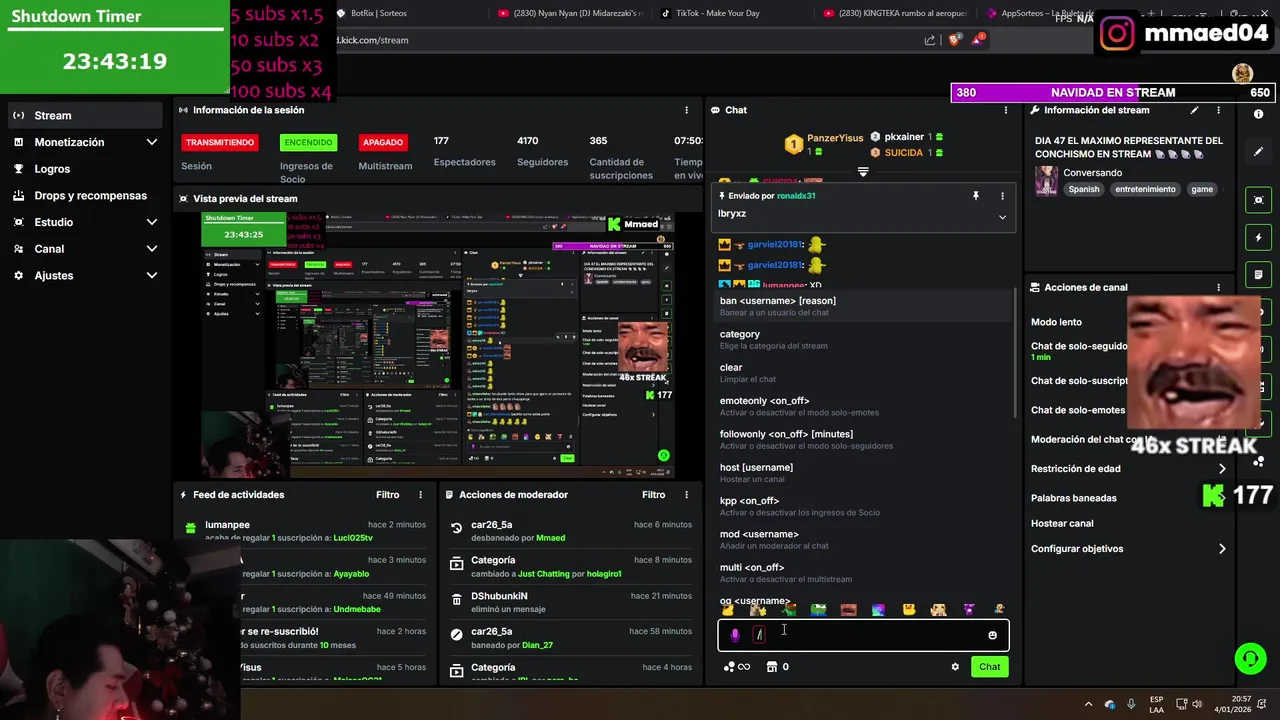Open Configurar objetivos option
The width and height of the screenshot is (1280, 720).
(1129, 549)
